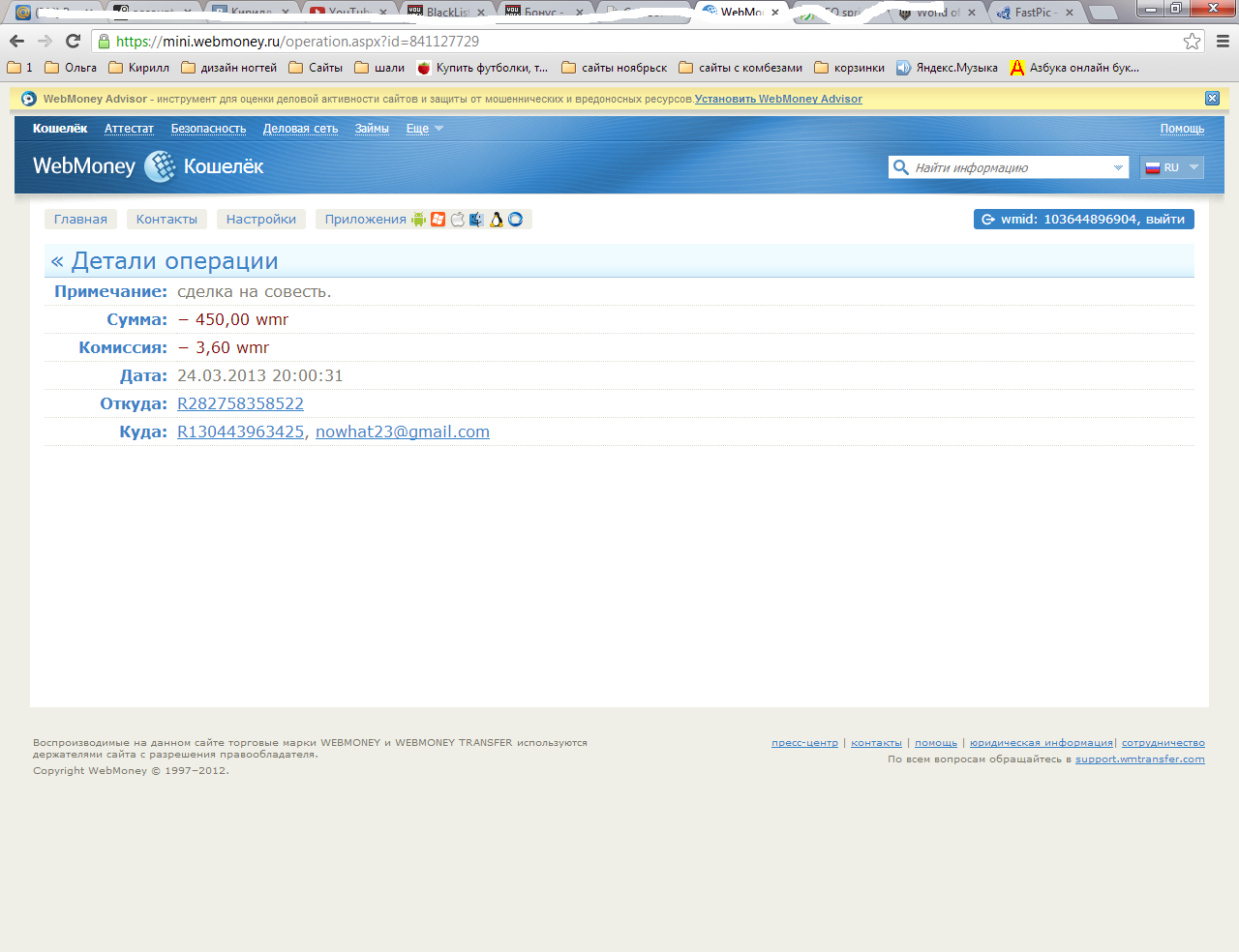Open the support.wmtransfer.com link
Image resolution: width=1239 pixels, height=952 pixels.
(x=1140, y=759)
